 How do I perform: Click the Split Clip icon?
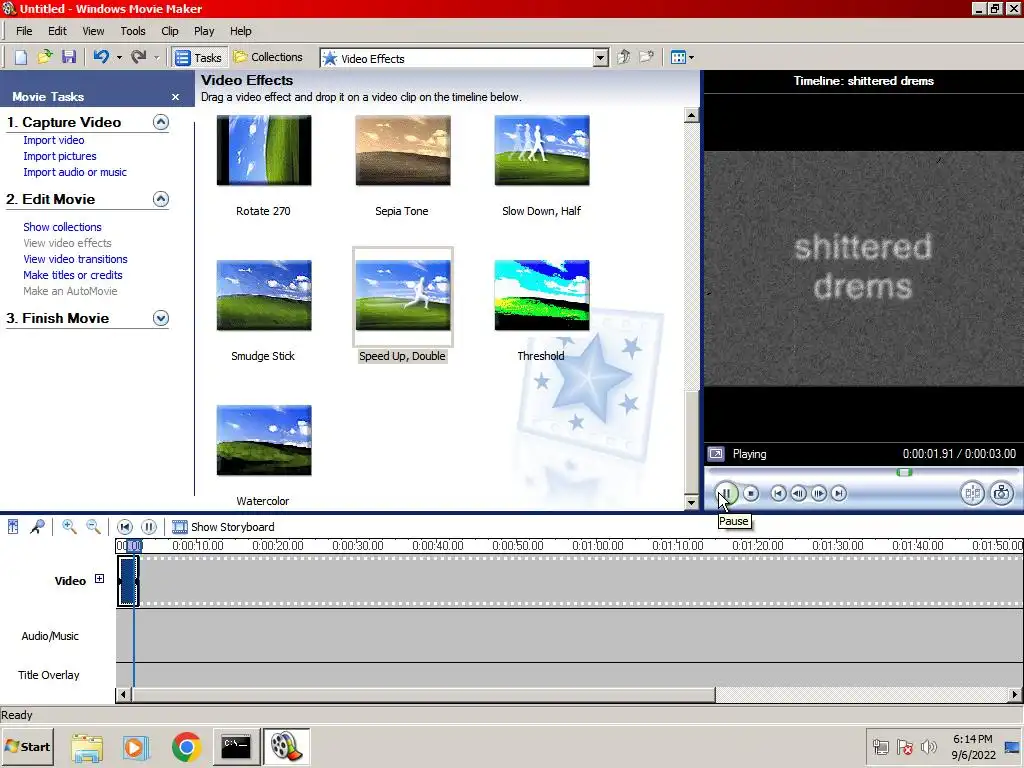pyautogui.click(x=972, y=493)
